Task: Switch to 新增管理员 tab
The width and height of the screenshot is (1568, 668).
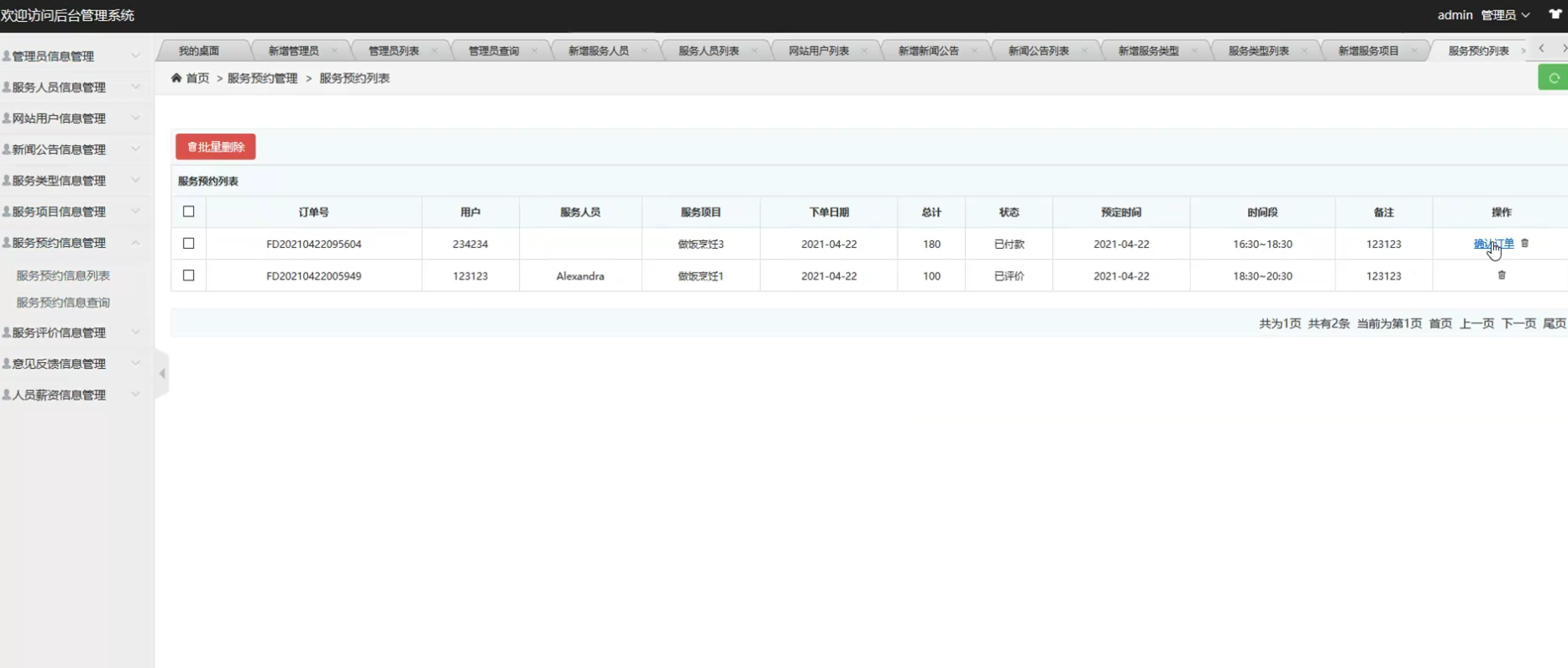Action: click(293, 51)
